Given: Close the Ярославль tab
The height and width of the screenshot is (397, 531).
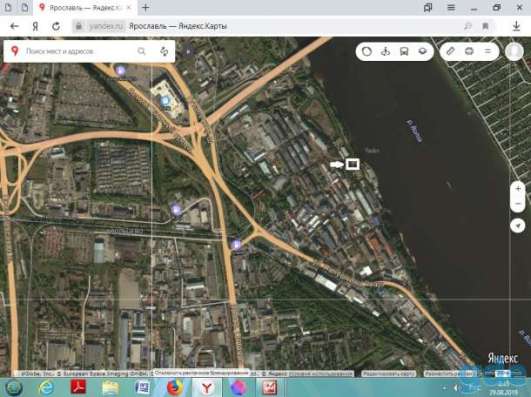Looking at the screenshot, I should pos(129,7).
